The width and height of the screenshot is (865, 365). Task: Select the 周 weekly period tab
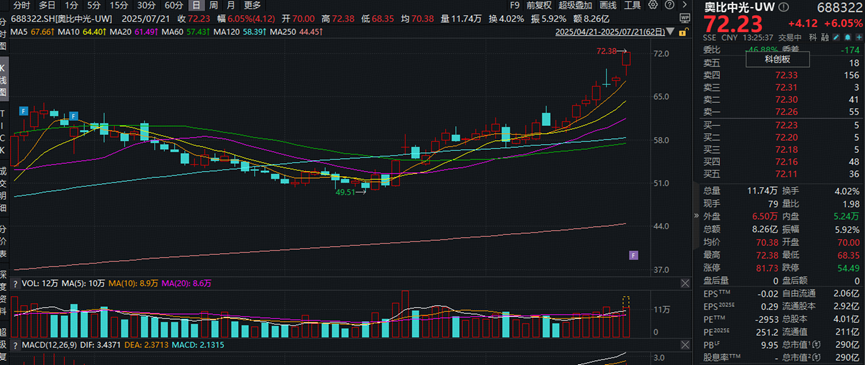pos(213,6)
